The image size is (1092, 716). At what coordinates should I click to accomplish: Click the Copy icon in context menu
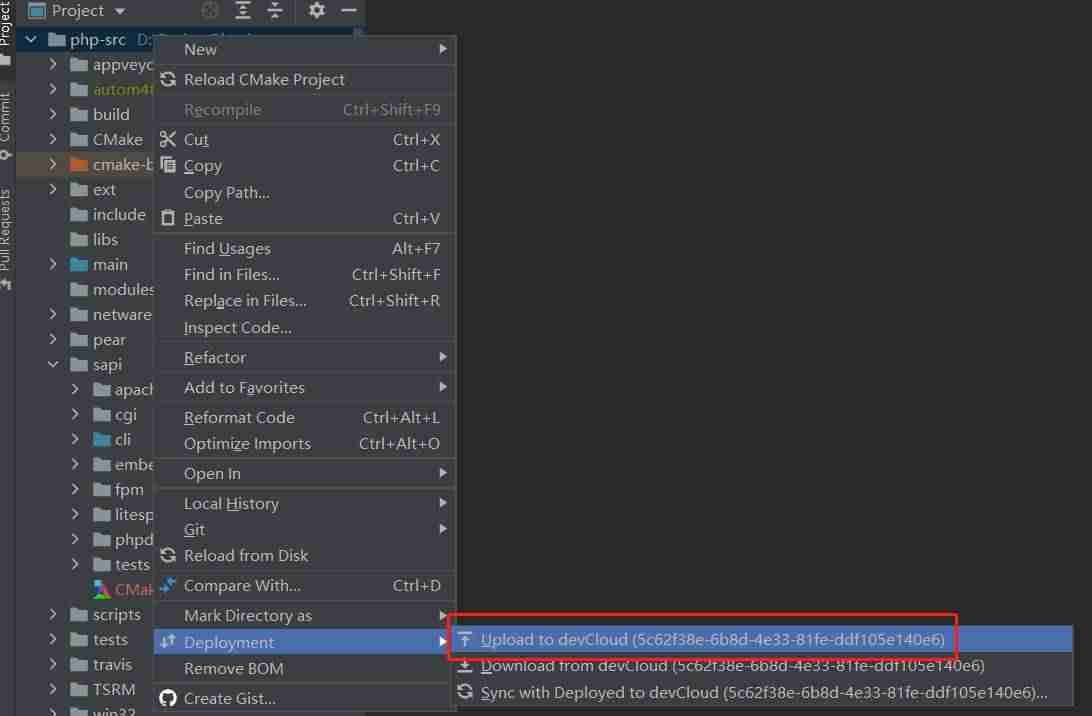pos(168,165)
